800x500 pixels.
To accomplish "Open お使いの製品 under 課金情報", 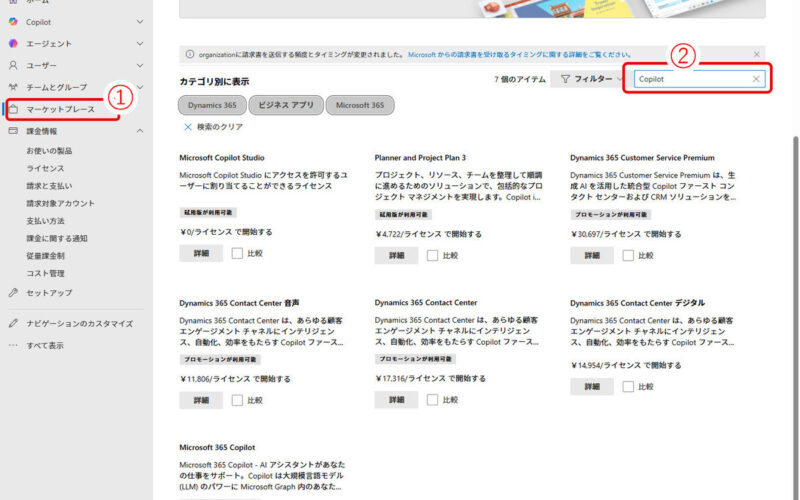I will point(49,151).
